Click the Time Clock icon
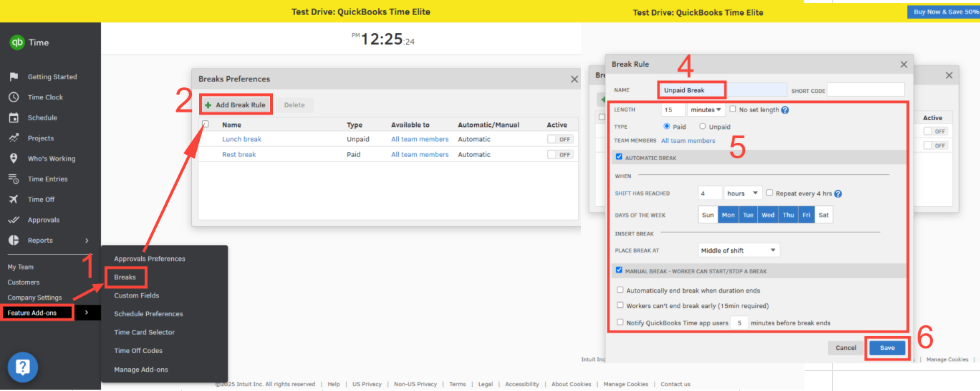The height and width of the screenshot is (391, 980). click(14, 97)
